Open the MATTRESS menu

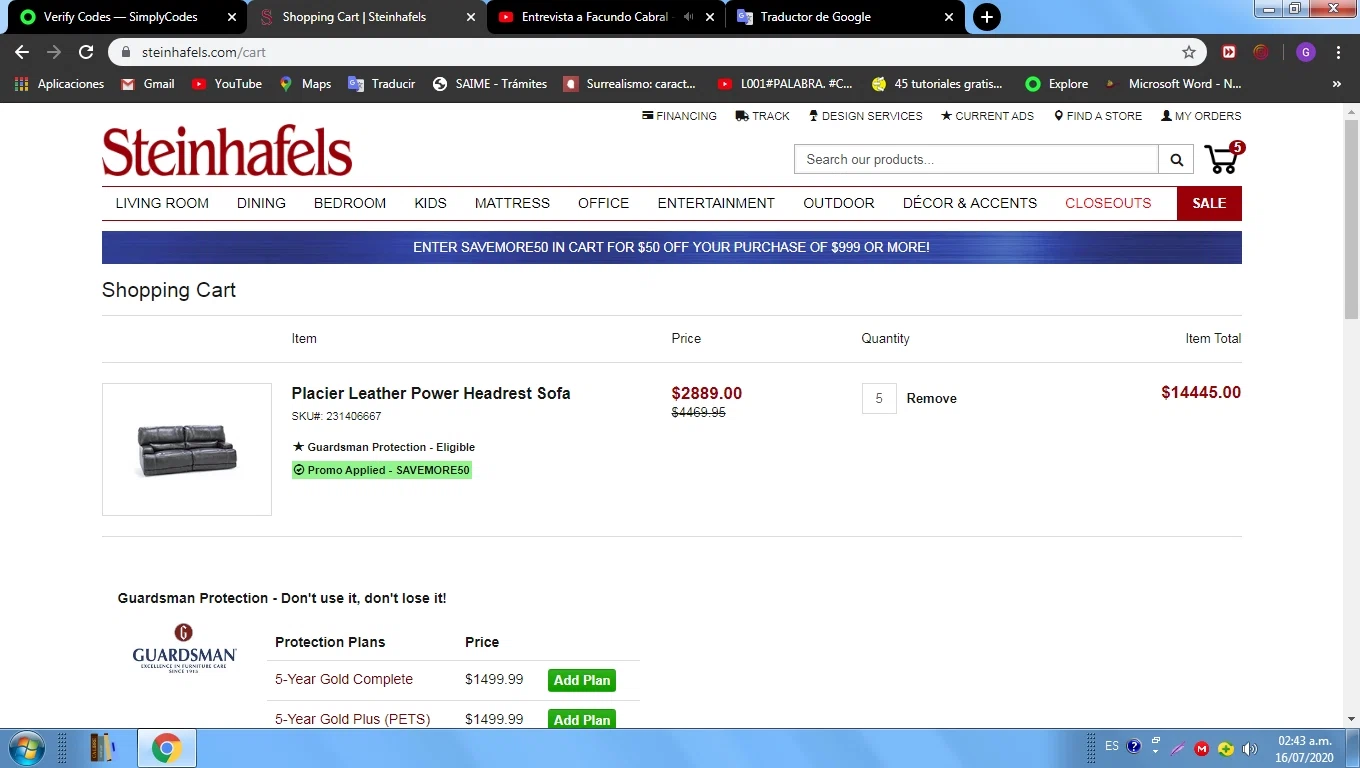pos(512,203)
